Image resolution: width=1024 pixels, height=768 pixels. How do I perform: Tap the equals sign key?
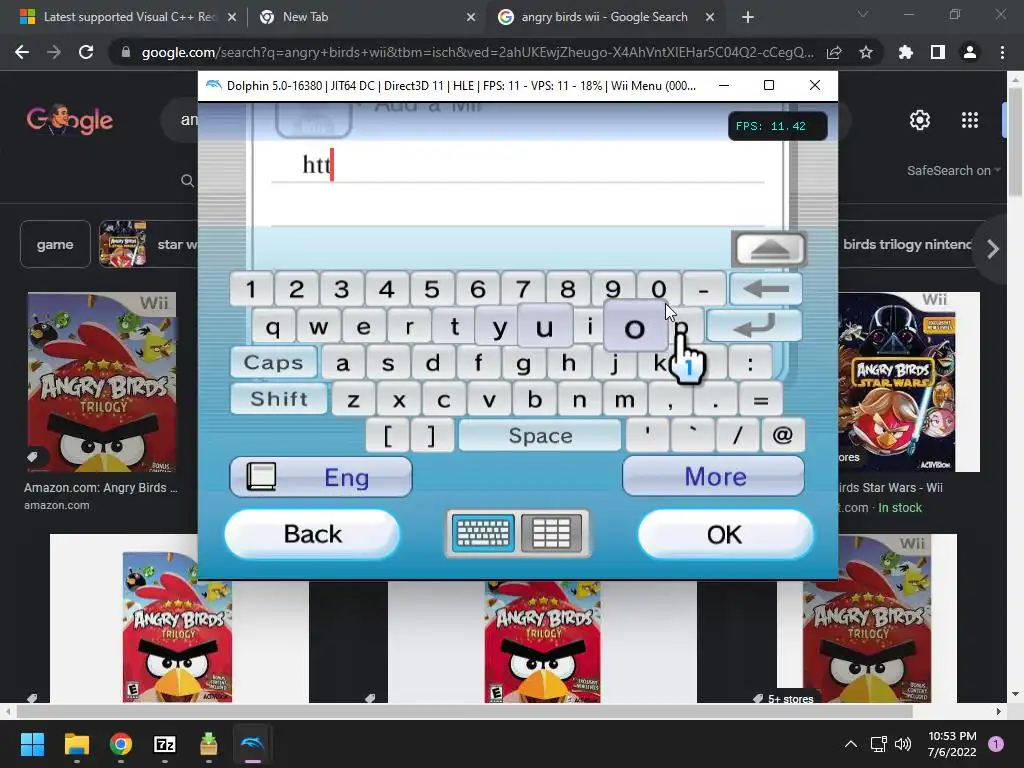(761, 399)
